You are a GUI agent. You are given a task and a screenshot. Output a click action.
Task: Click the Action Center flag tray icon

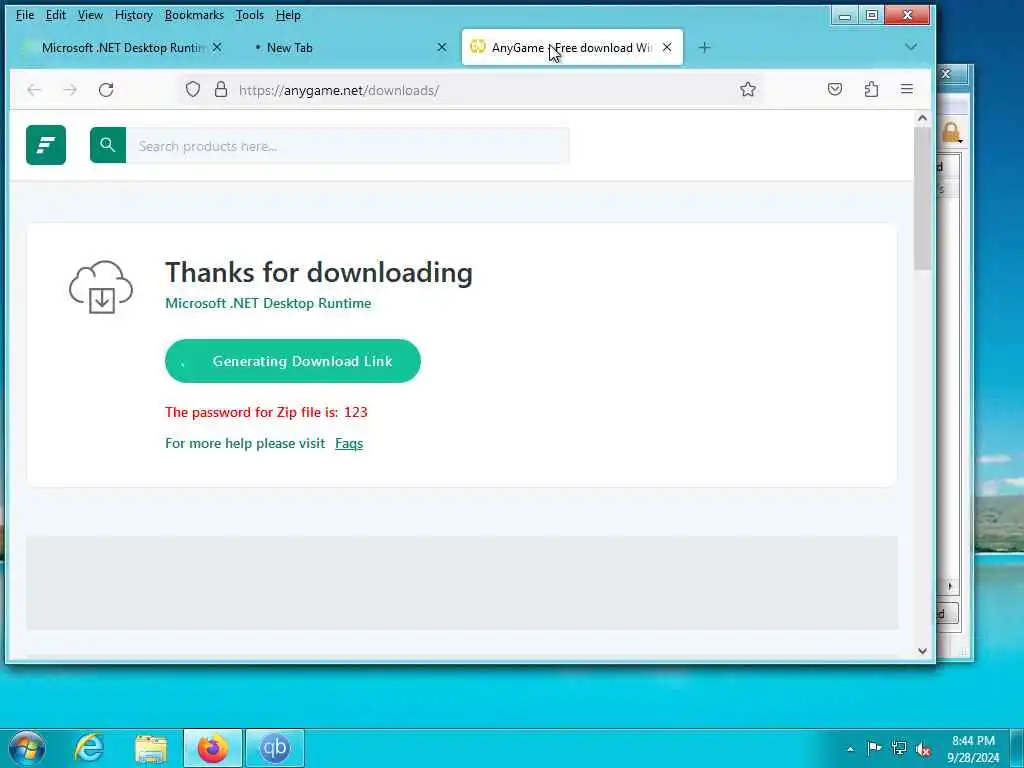click(x=874, y=748)
